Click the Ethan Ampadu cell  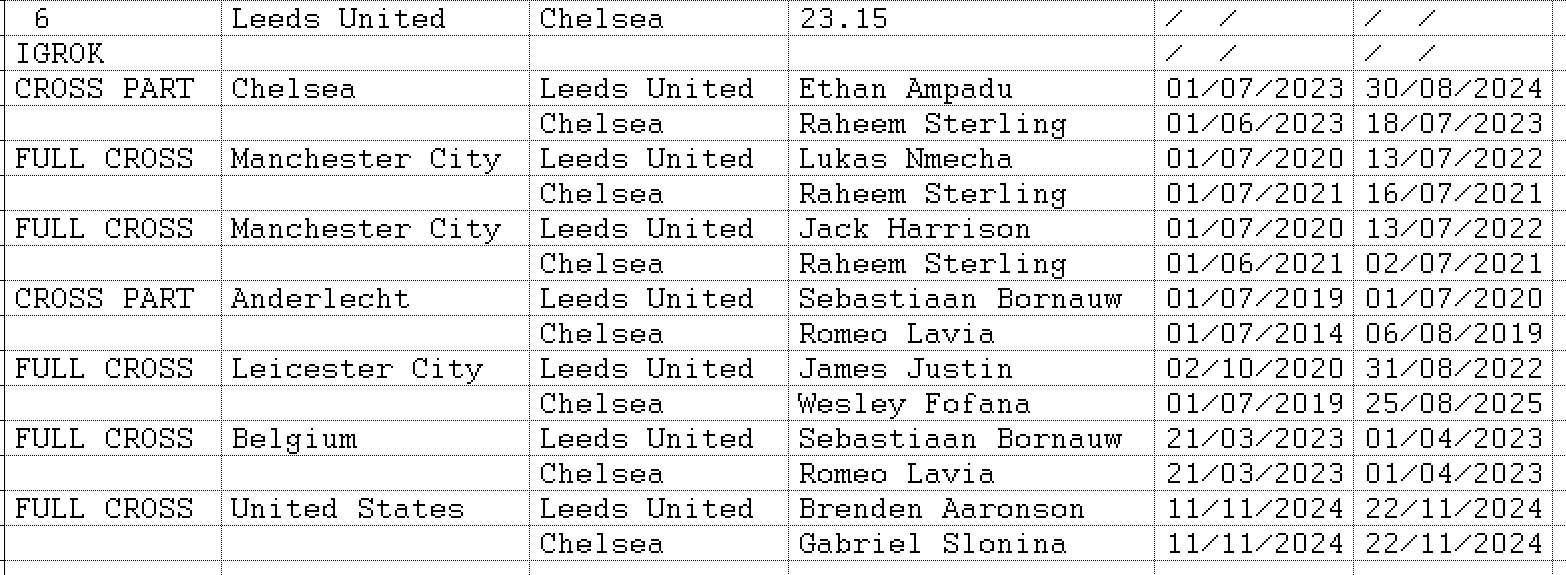pyautogui.click(x=905, y=89)
